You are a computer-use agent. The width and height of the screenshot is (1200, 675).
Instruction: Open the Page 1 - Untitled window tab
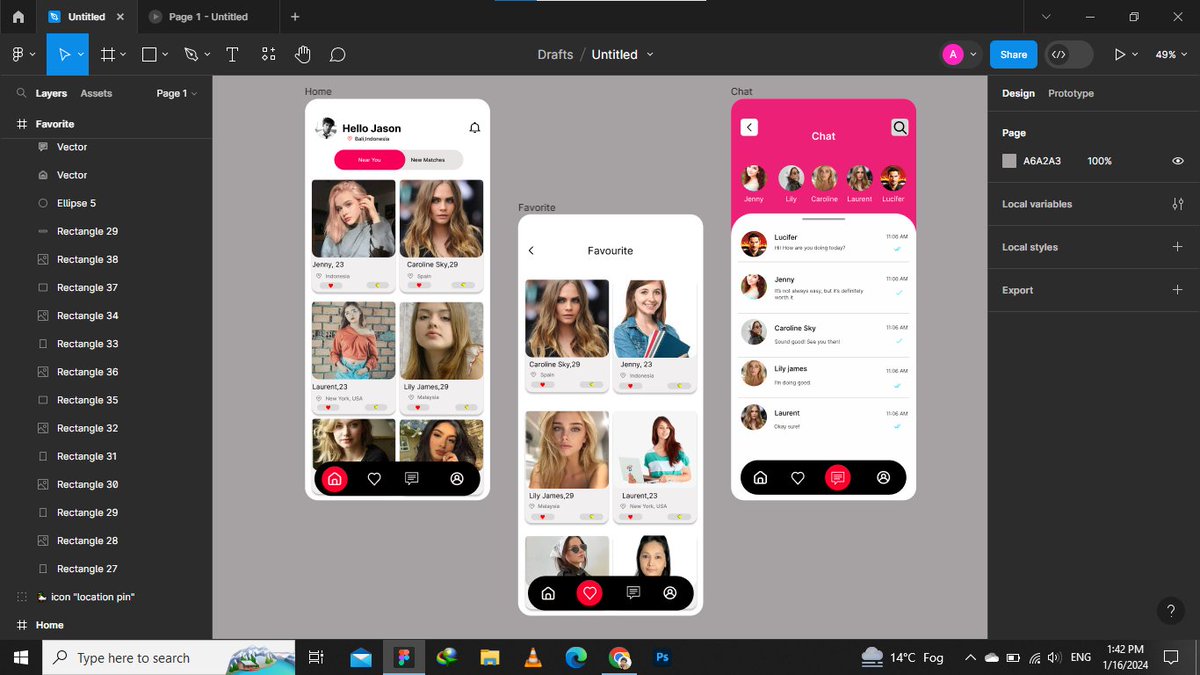[208, 17]
